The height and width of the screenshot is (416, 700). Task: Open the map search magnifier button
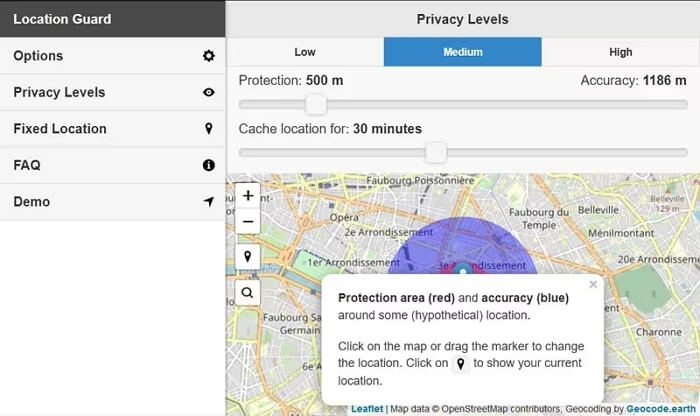click(x=248, y=292)
